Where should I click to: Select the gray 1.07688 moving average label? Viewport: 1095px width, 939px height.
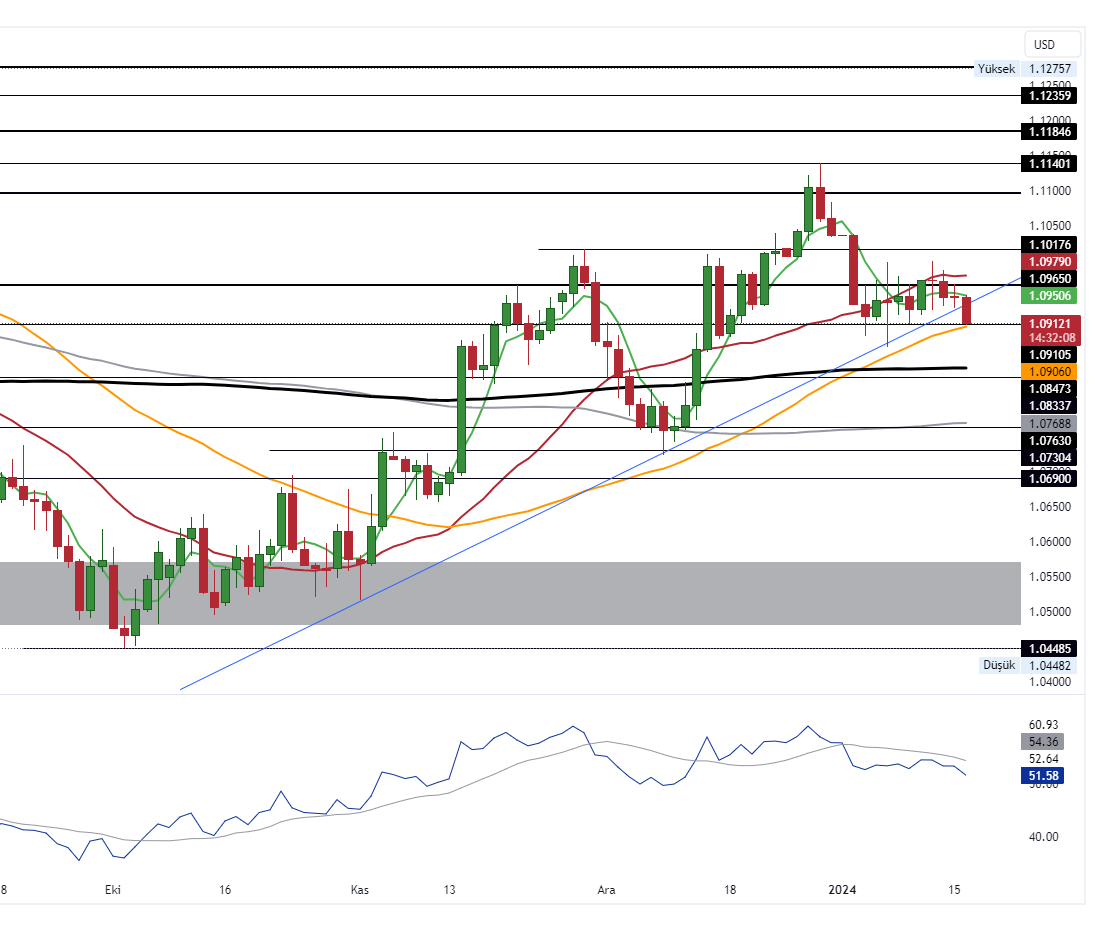(x=1049, y=423)
